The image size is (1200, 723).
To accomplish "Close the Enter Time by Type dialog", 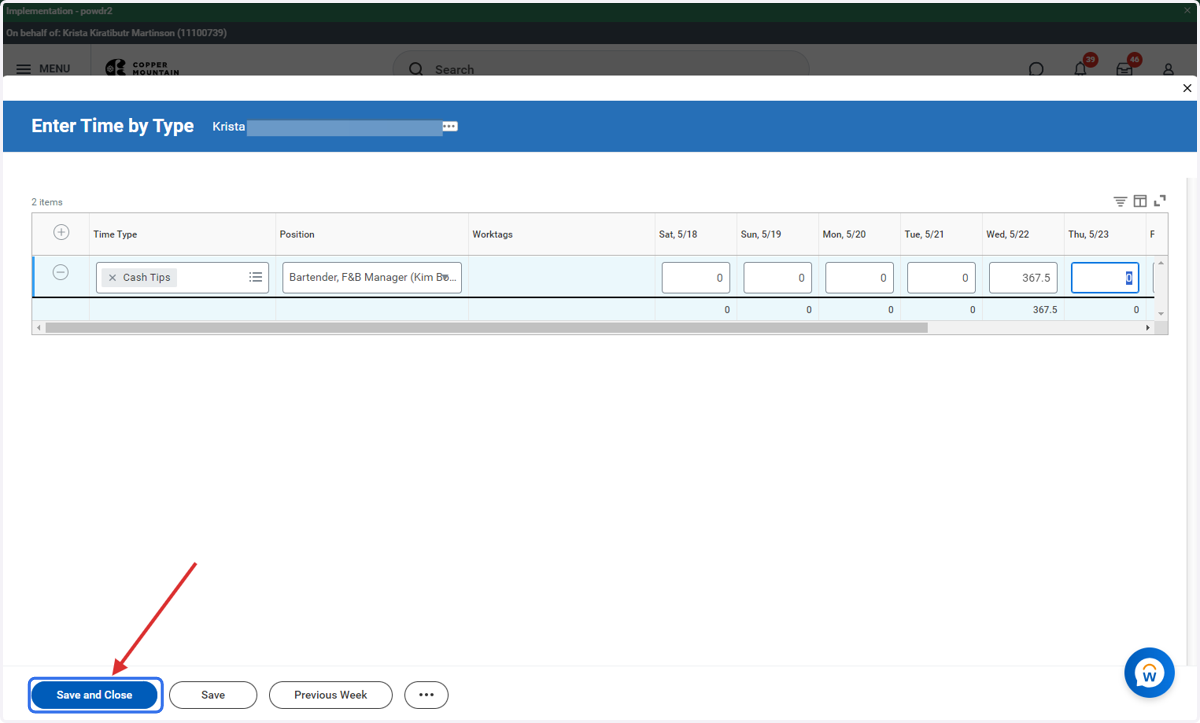I will pyautogui.click(x=1187, y=88).
